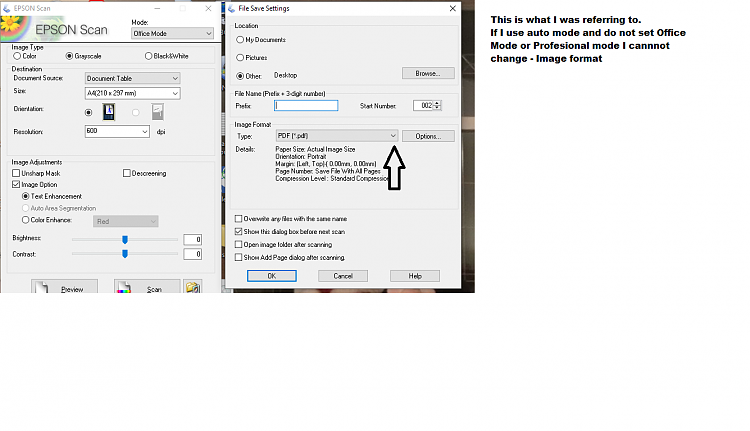Select Color image type
The width and height of the screenshot is (750, 431).
pos(25,56)
